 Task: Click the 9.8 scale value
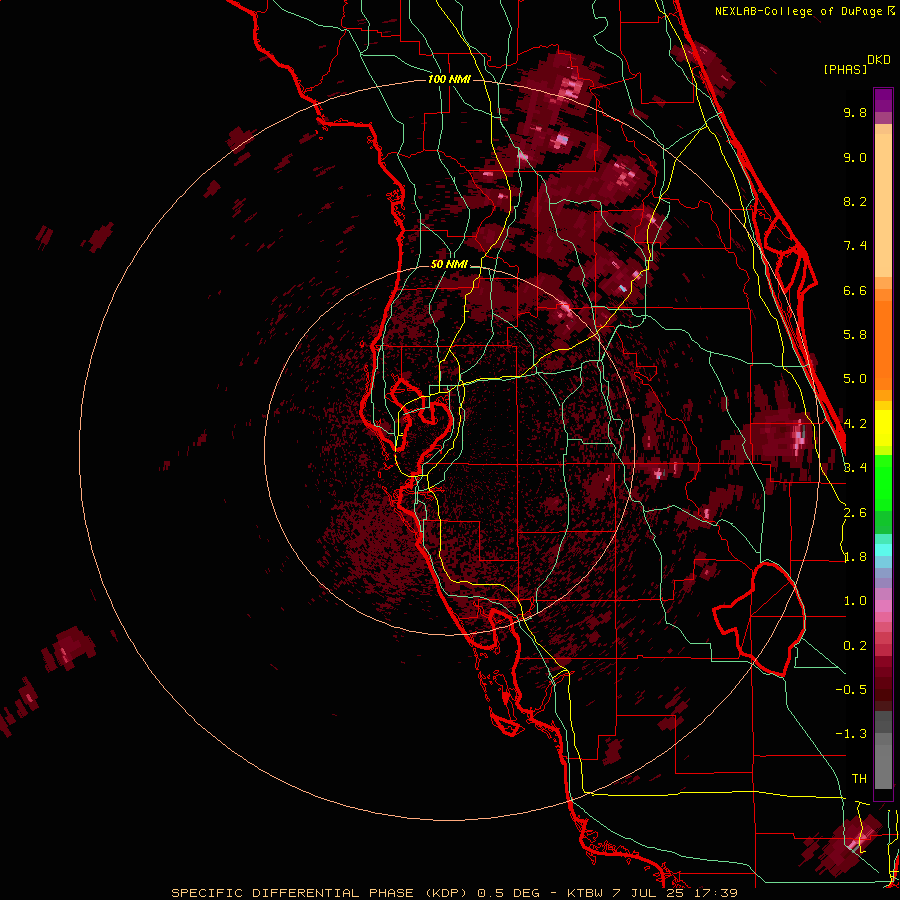855,112
